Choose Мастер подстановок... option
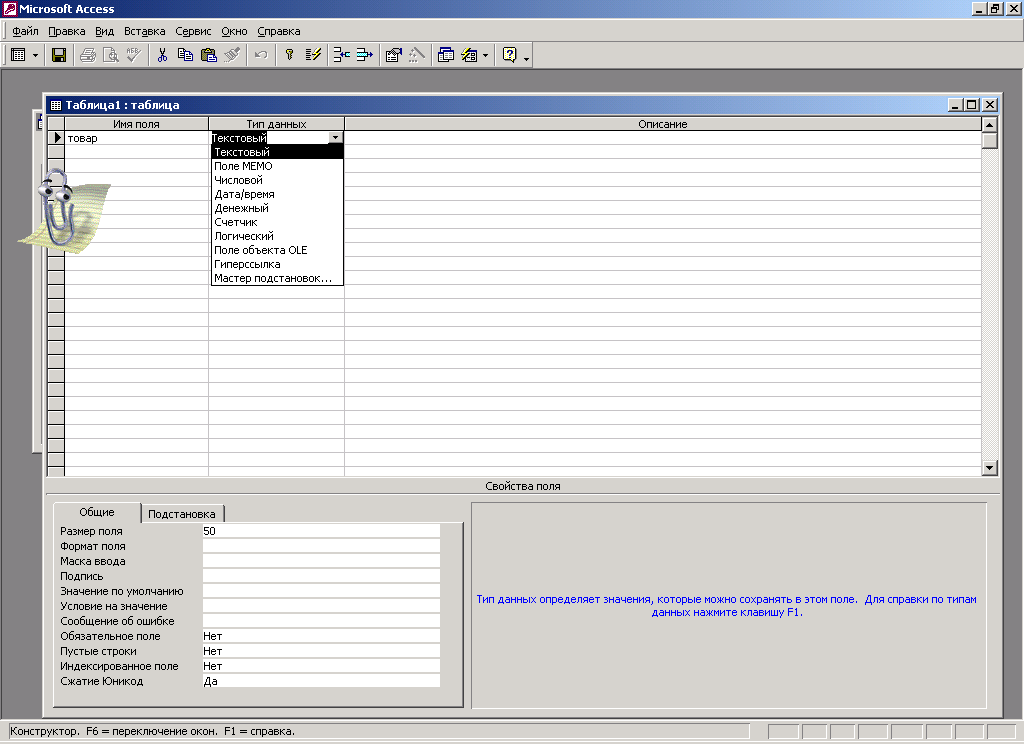The height and width of the screenshot is (744, 1024). (277, 278)
